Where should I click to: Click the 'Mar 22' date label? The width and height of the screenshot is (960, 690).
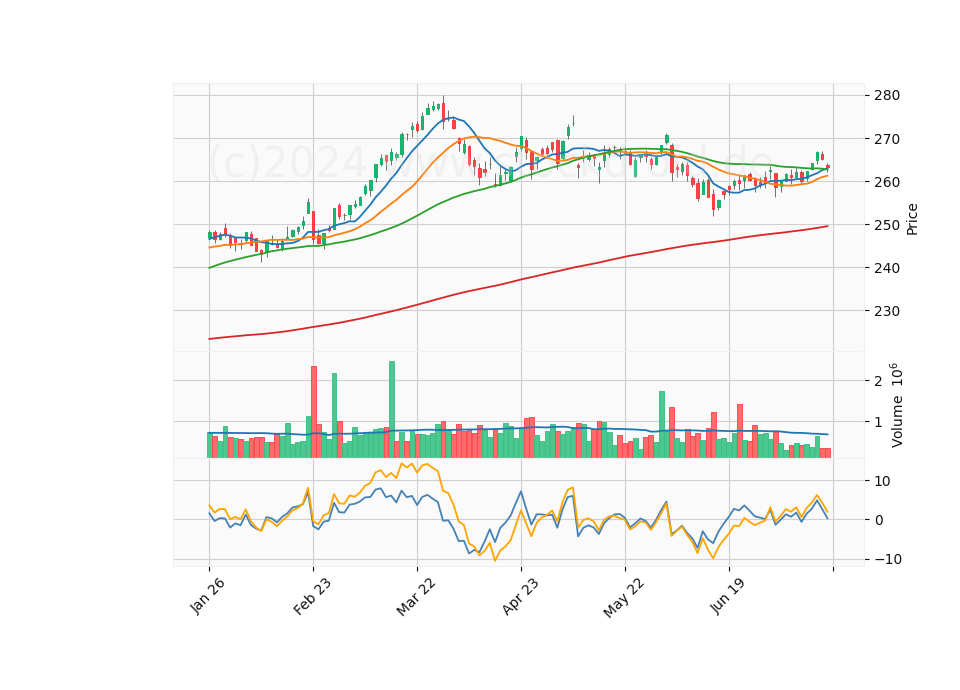tap(416, 596)
